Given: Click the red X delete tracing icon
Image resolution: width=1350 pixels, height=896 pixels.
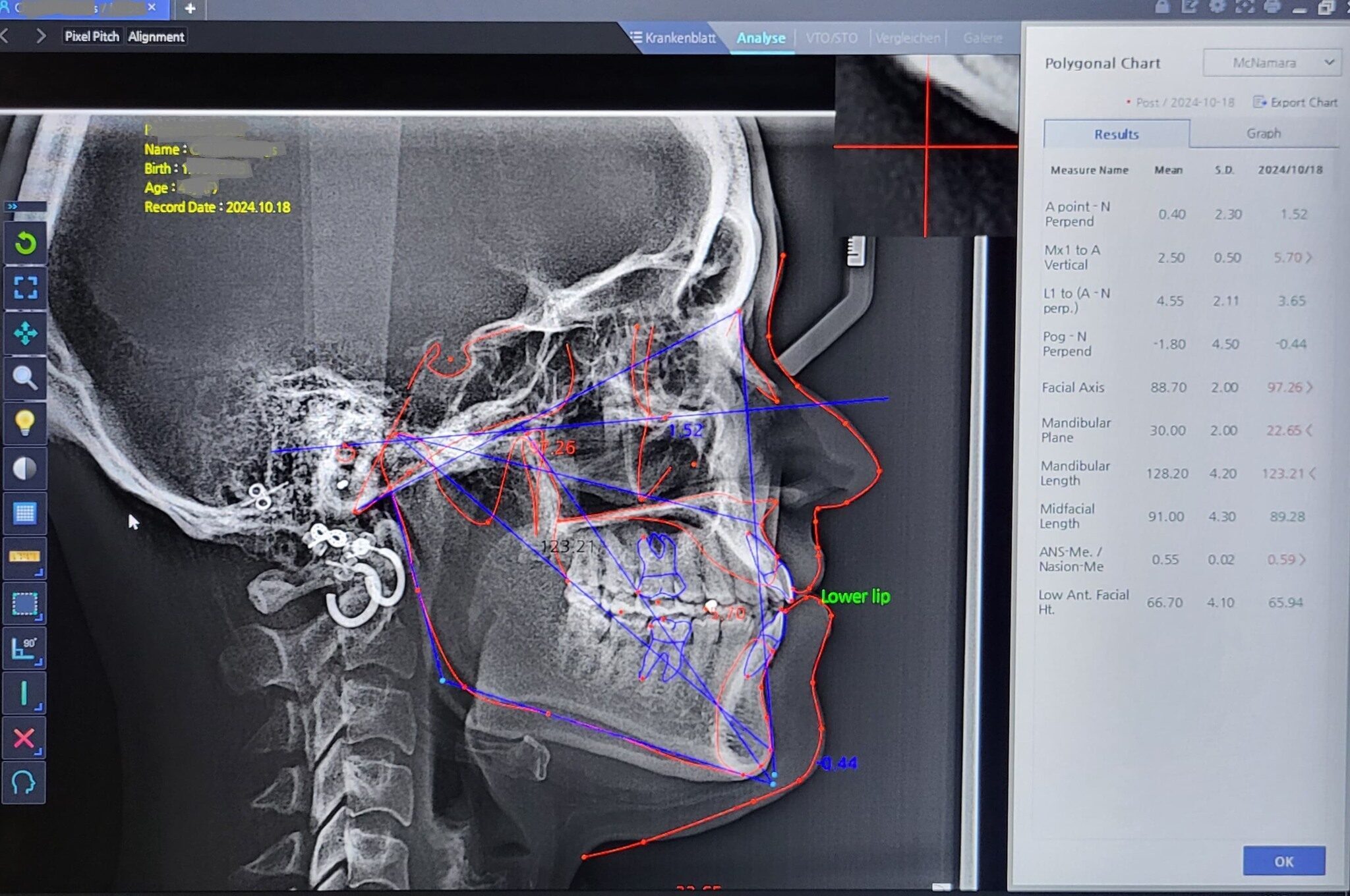Looking at the screenshot, I should (x=25, y=737).
